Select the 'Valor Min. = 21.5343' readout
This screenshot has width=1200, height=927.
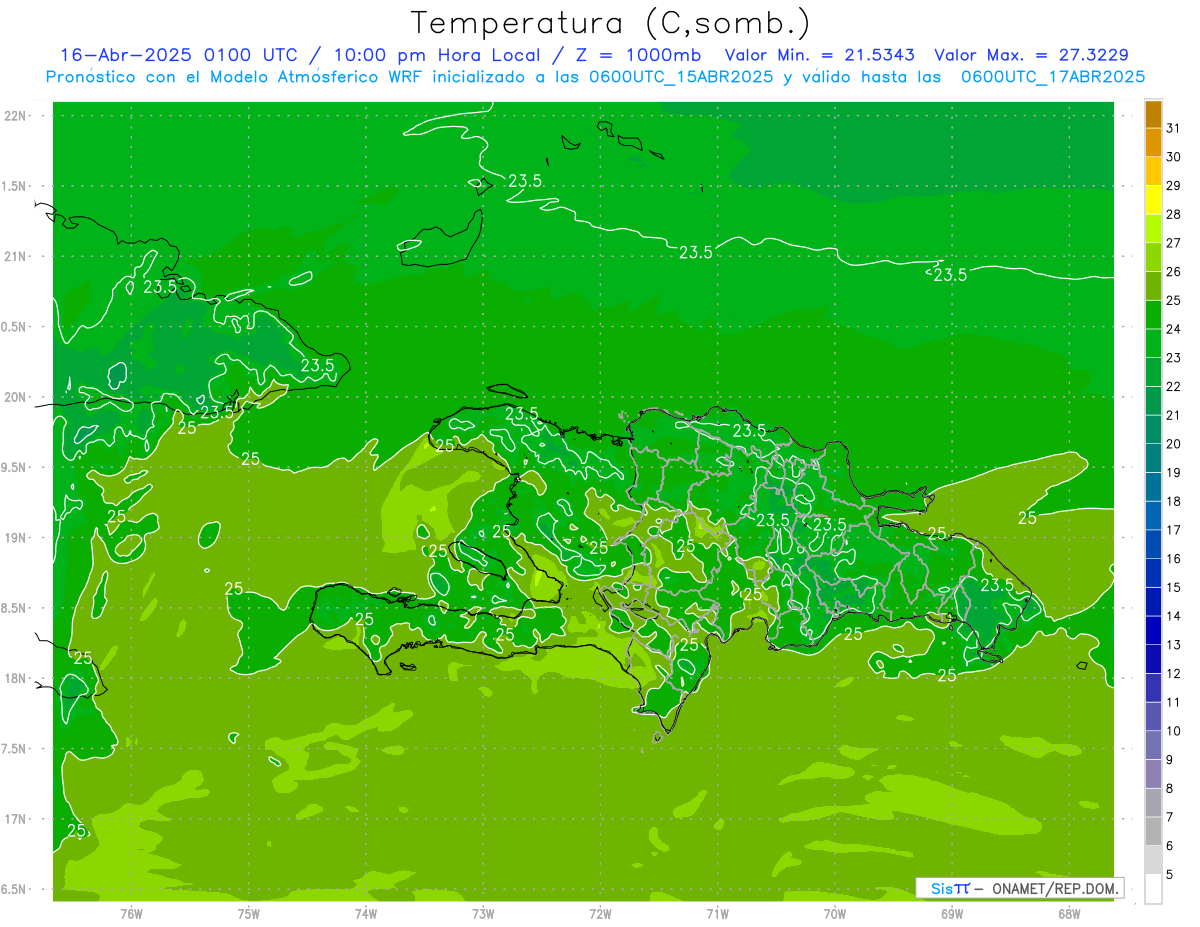(819, 55)
